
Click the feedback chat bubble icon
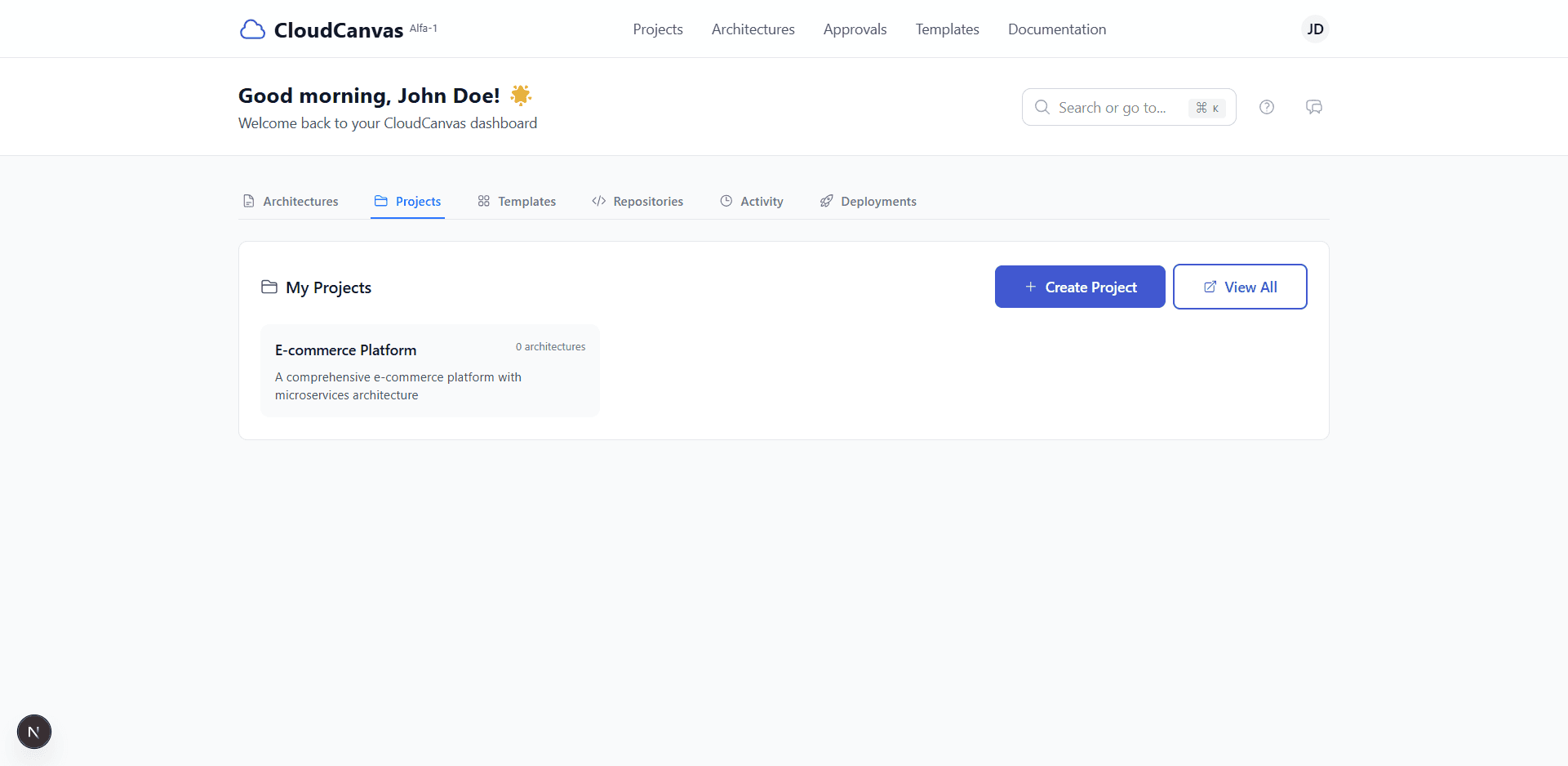(x=1314, y=107)
